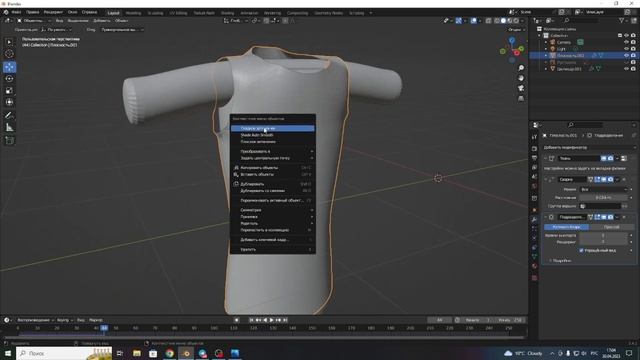Image resolution: width=640 pixels, height=360 pixels.
Task: Collapse the Подразделение modifier panel
Action: coord(546,217)
